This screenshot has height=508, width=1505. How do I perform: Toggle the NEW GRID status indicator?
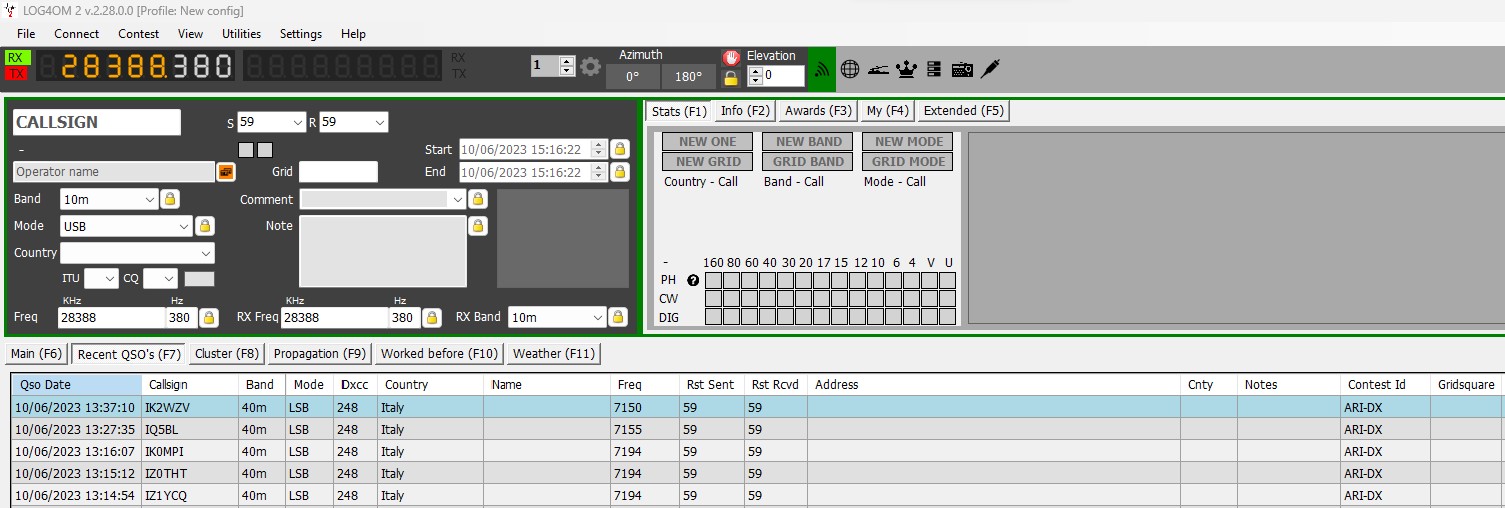tap(707, 162)
